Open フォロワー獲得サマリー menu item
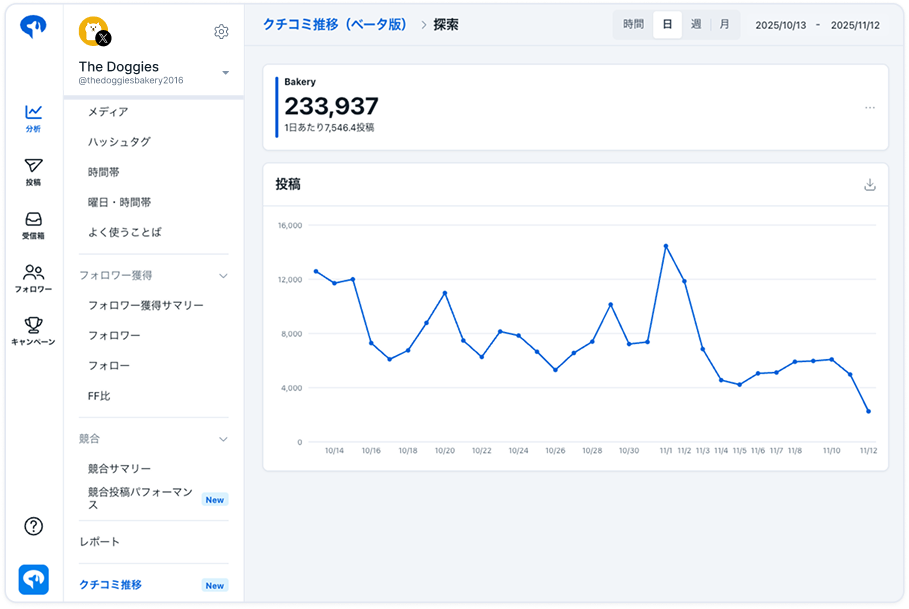909x609 pixels. click(x=145, y=305)
